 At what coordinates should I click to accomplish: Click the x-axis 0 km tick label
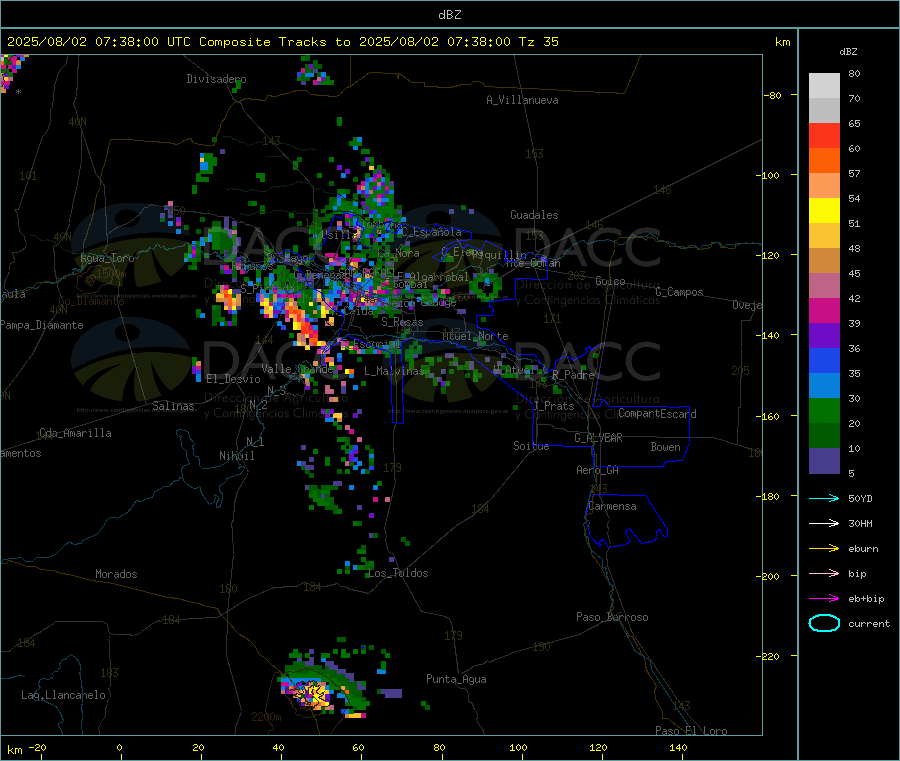tap(119, 747)
